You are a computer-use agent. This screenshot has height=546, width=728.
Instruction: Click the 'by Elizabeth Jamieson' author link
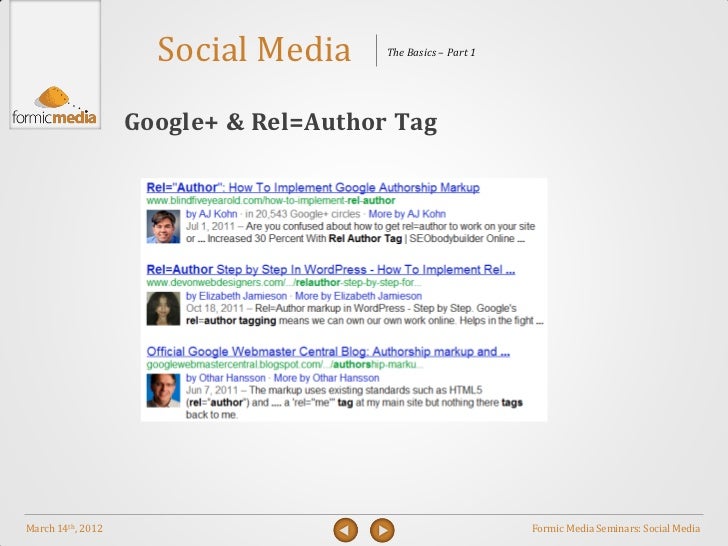point(236,296)
